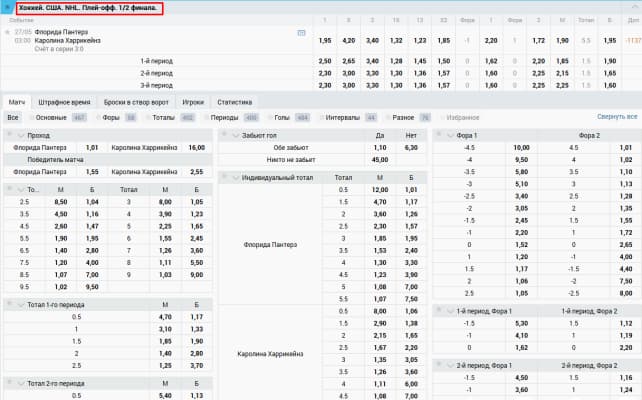Collapse the 2-й период, Фора 1 section
642x400 pixels.
(x=450, y=365)
